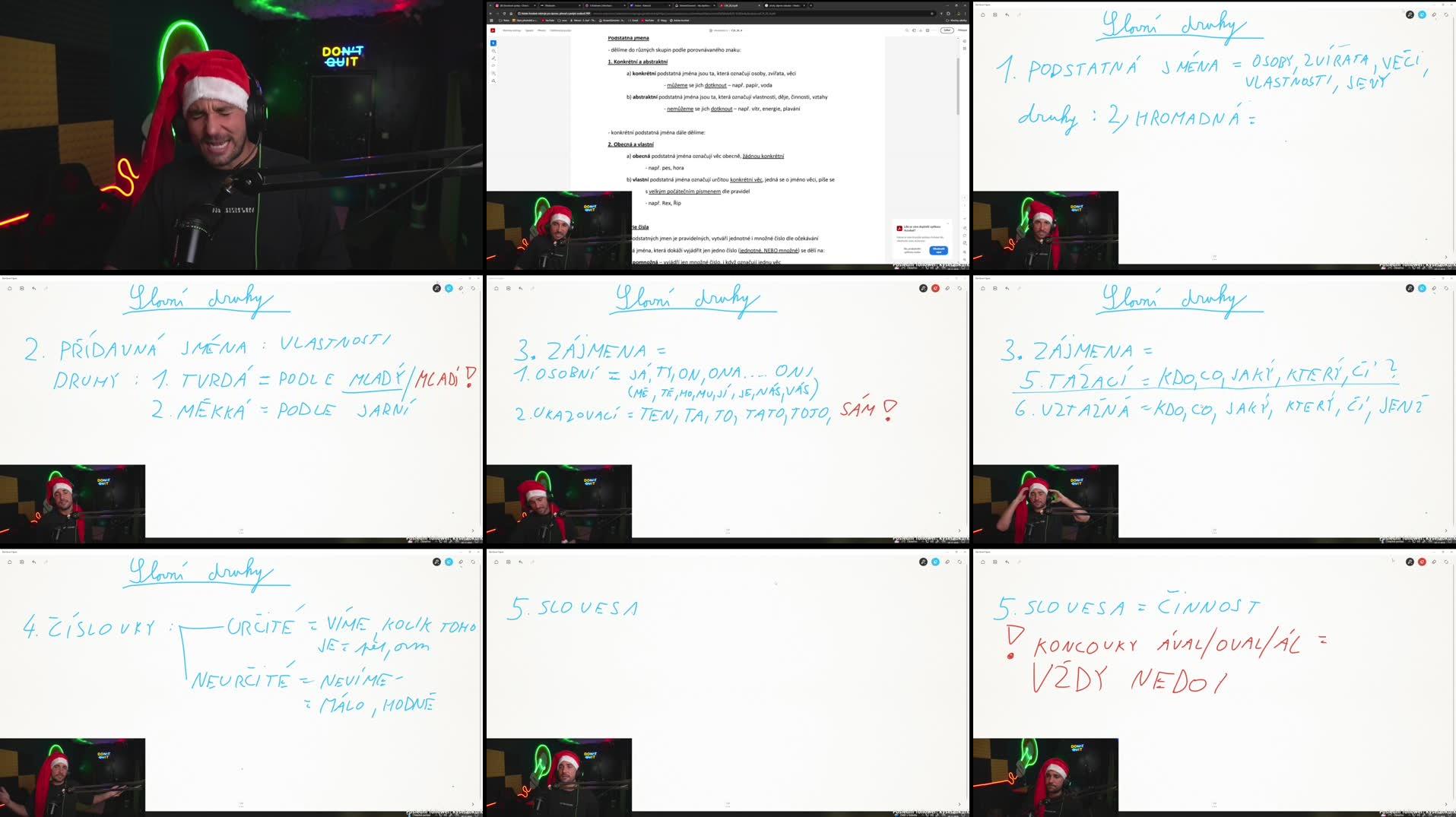1456x817 pixels.
Task: Click the PDF viewer vertical scrollbar
Action: click(x=958, y=85)
